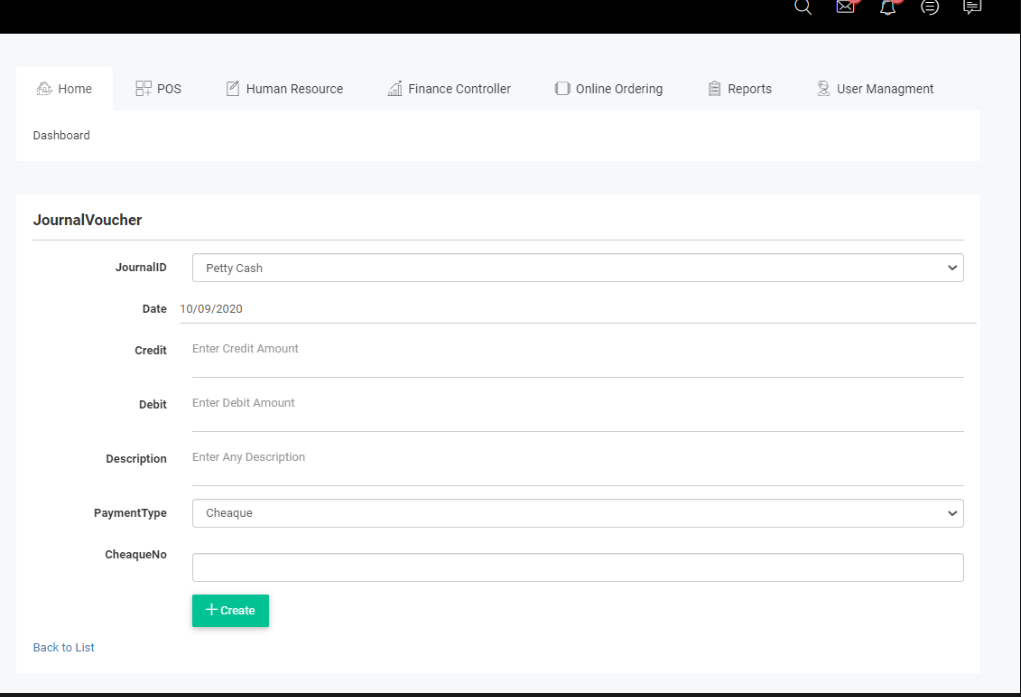Open the notifications bell icon
1021x697 pixels.
[887, 7]
